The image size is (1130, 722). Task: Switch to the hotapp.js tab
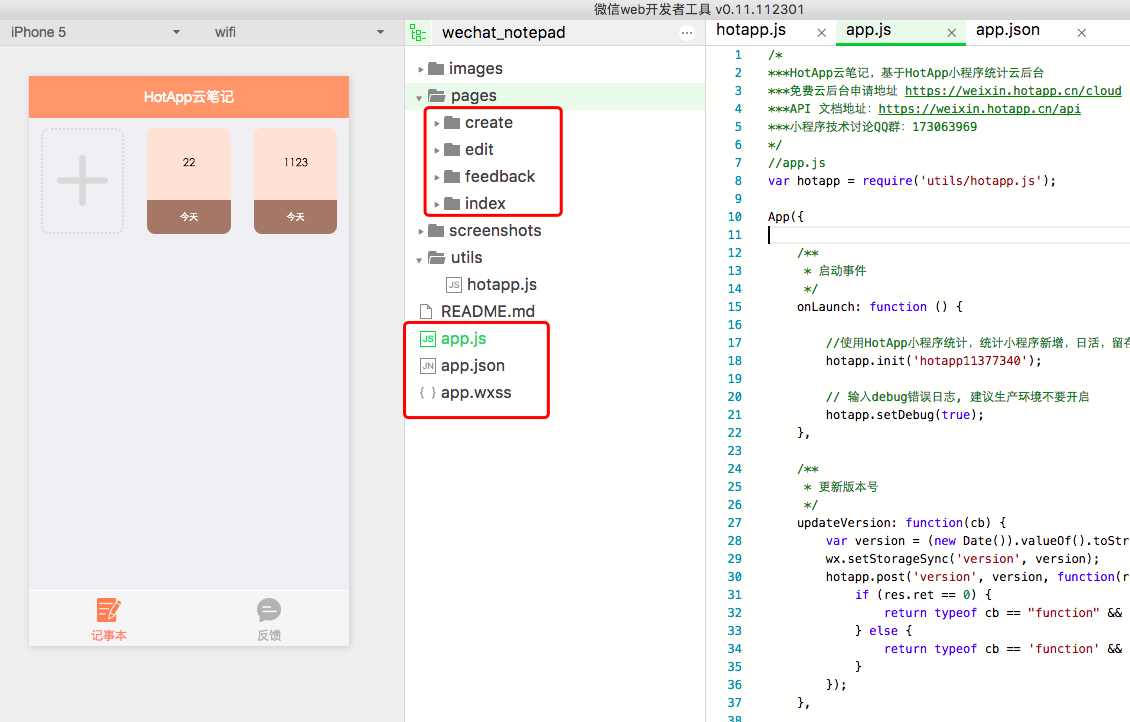751,30
